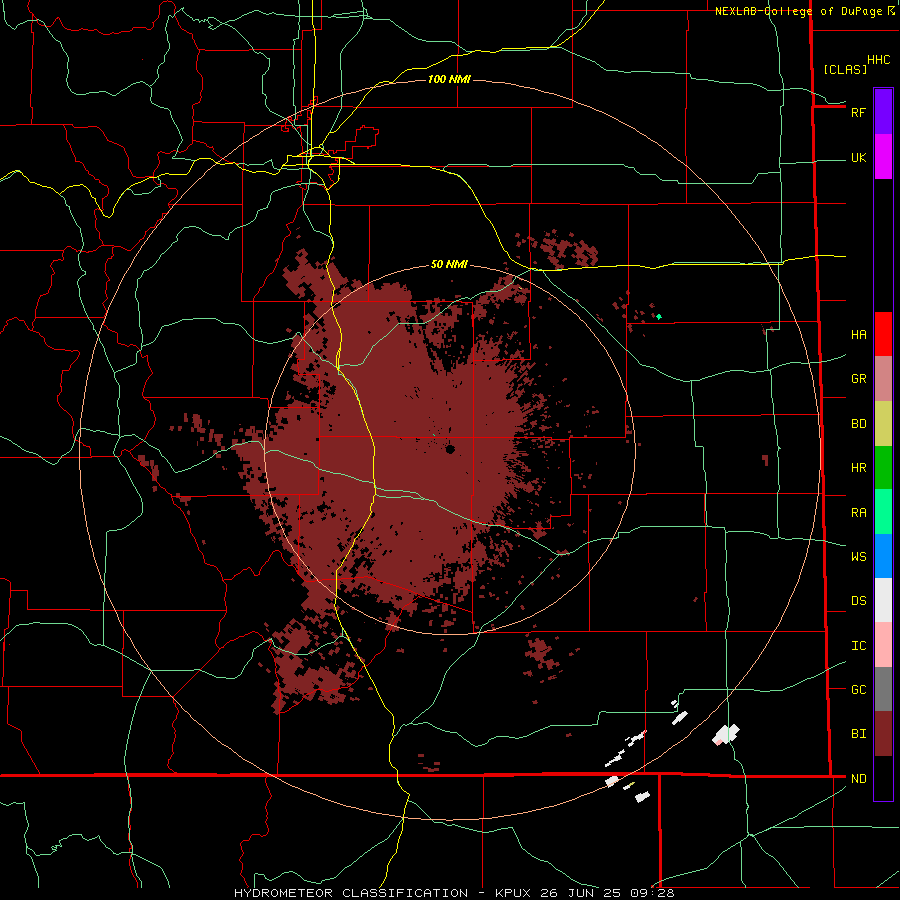Click the ND legend label
This screenshot has height=900, width=900.
[858, 779]
